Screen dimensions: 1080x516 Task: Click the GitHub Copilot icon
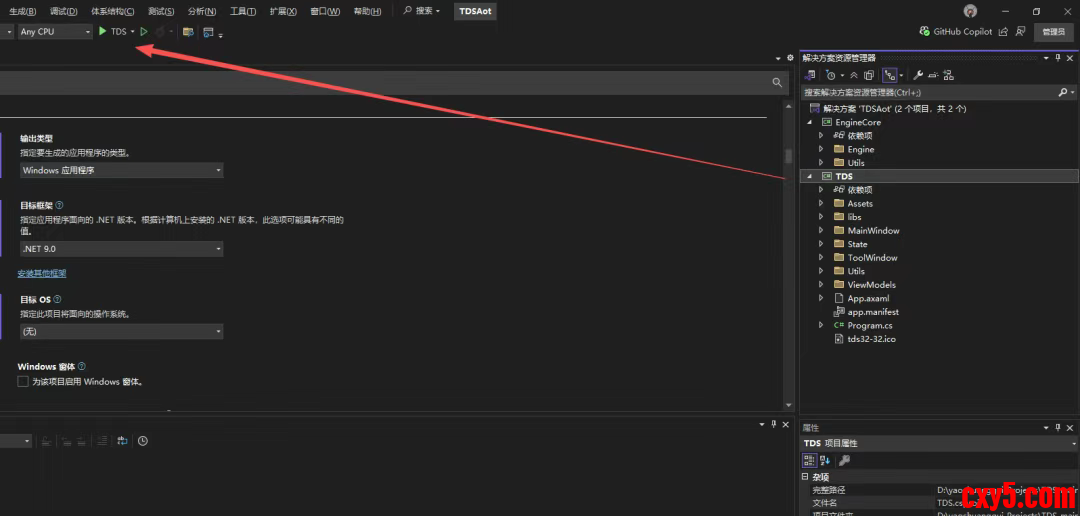(x=924, y=32)
